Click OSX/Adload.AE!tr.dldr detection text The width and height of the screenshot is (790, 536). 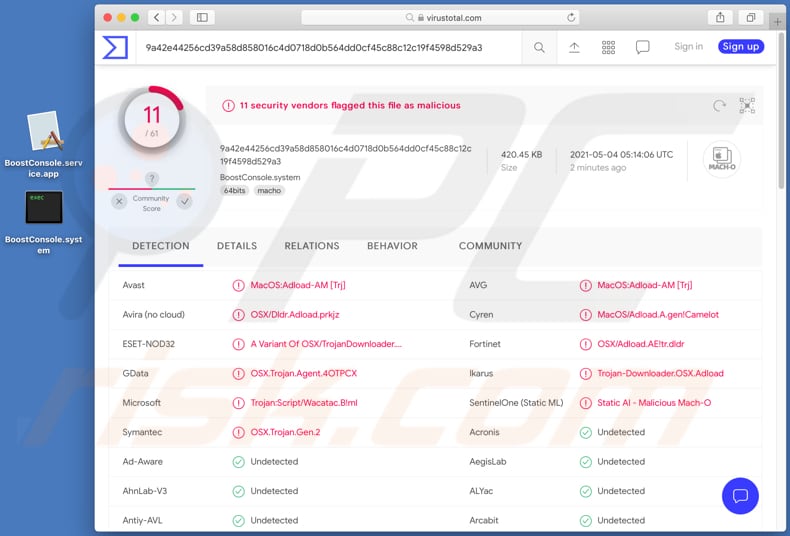coord(641,344)
